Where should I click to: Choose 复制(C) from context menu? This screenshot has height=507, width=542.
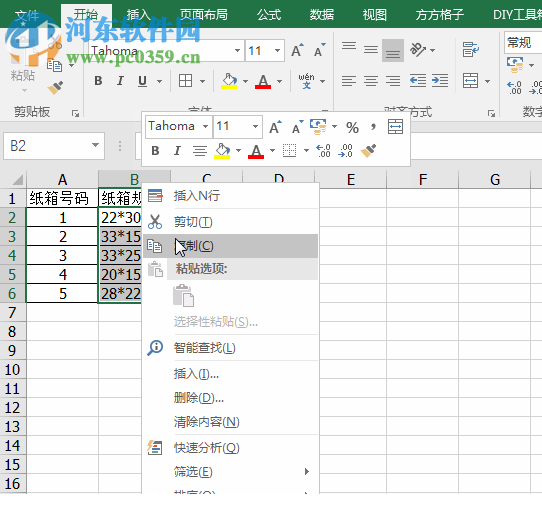[231, 246]
